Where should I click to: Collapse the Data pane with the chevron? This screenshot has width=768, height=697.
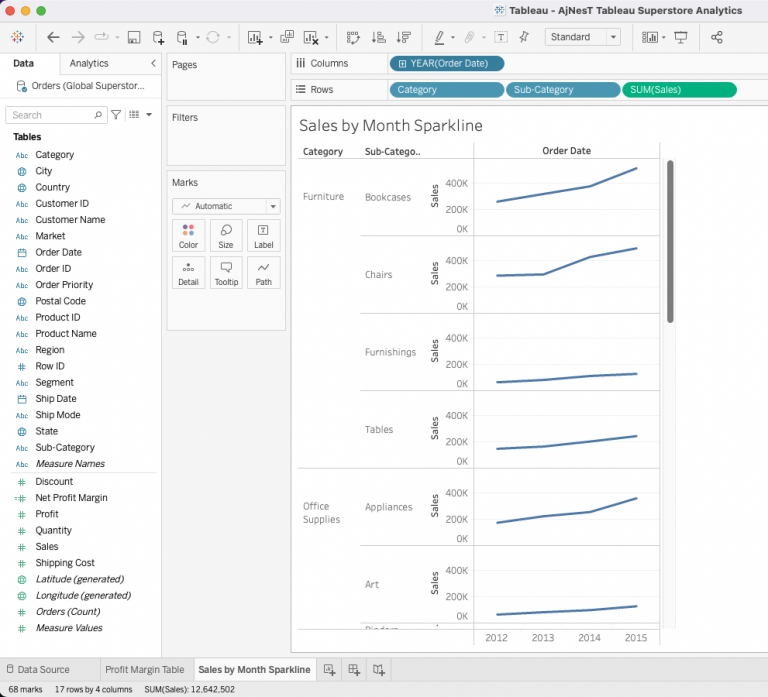pos(153,63)
